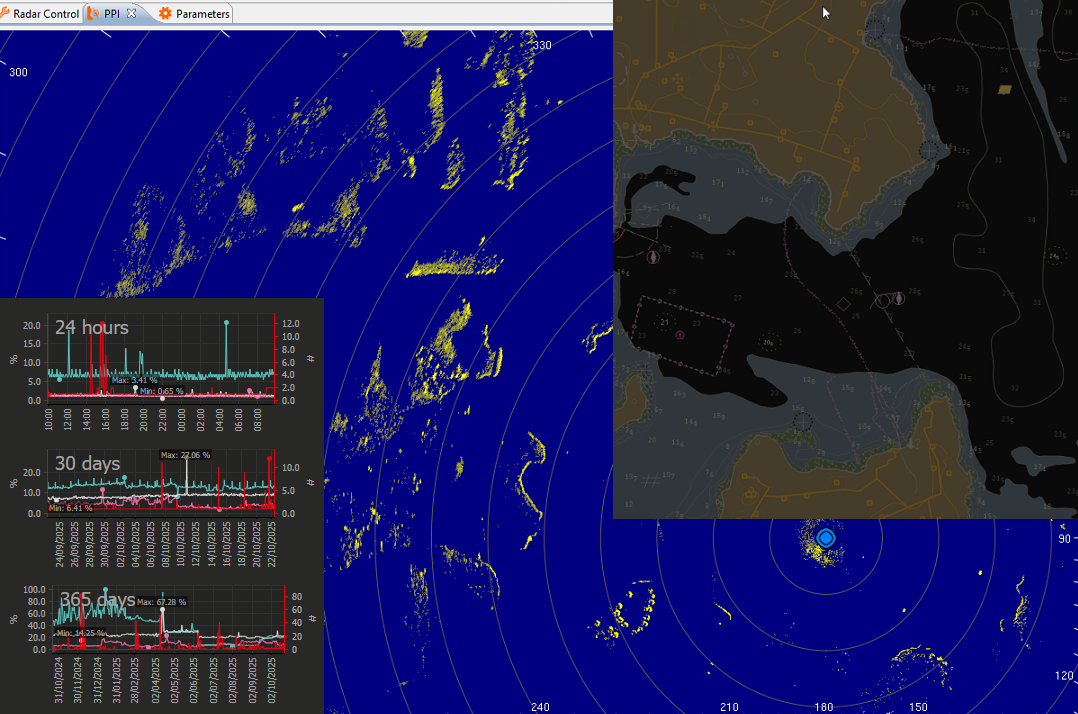Click the circled 24 depth marker
Viewport: 1078px width, 714px height.
[1054, 256]
